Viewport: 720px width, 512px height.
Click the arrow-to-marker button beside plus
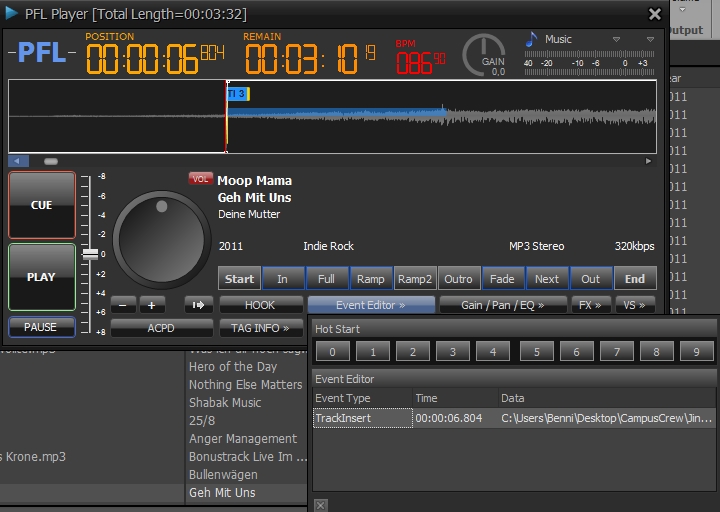(198, 305)
